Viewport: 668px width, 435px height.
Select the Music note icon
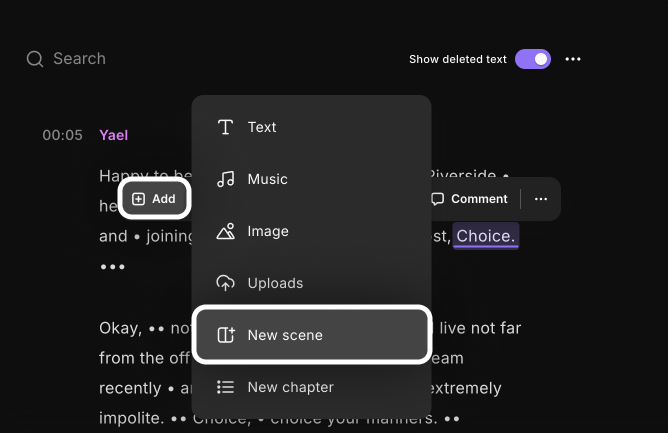click(226, 179)
